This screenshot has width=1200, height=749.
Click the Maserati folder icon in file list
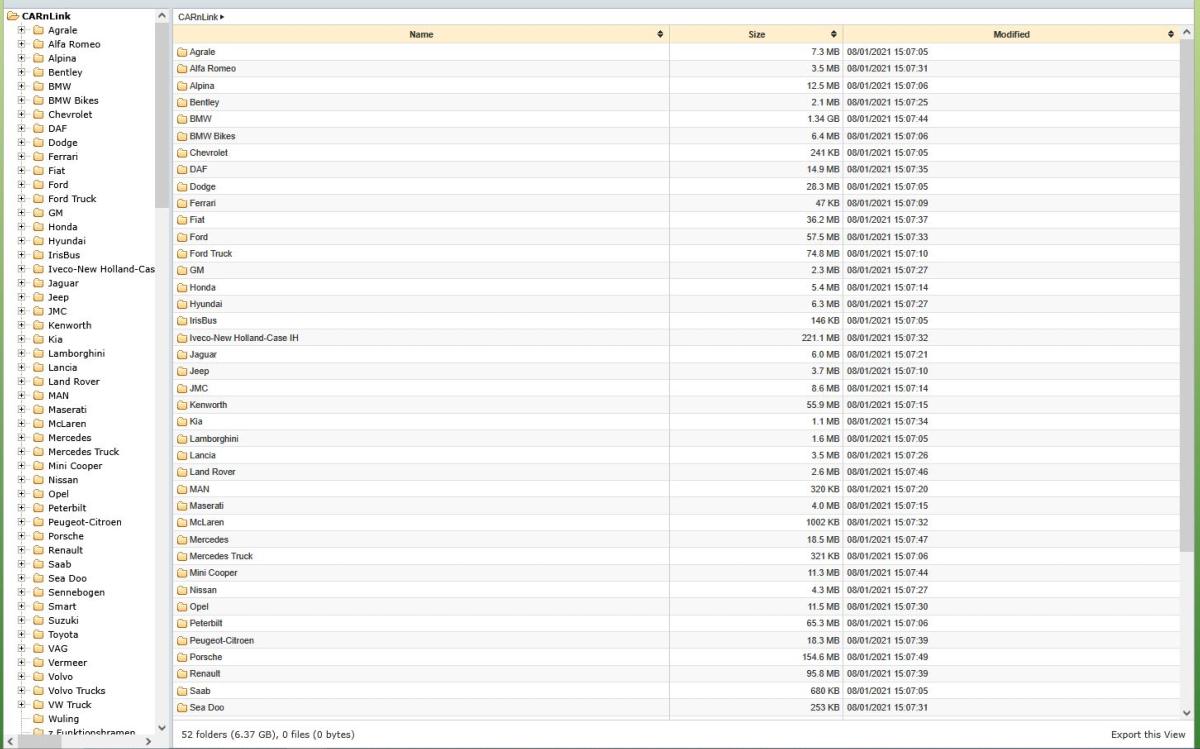click(x=182, y=506)
